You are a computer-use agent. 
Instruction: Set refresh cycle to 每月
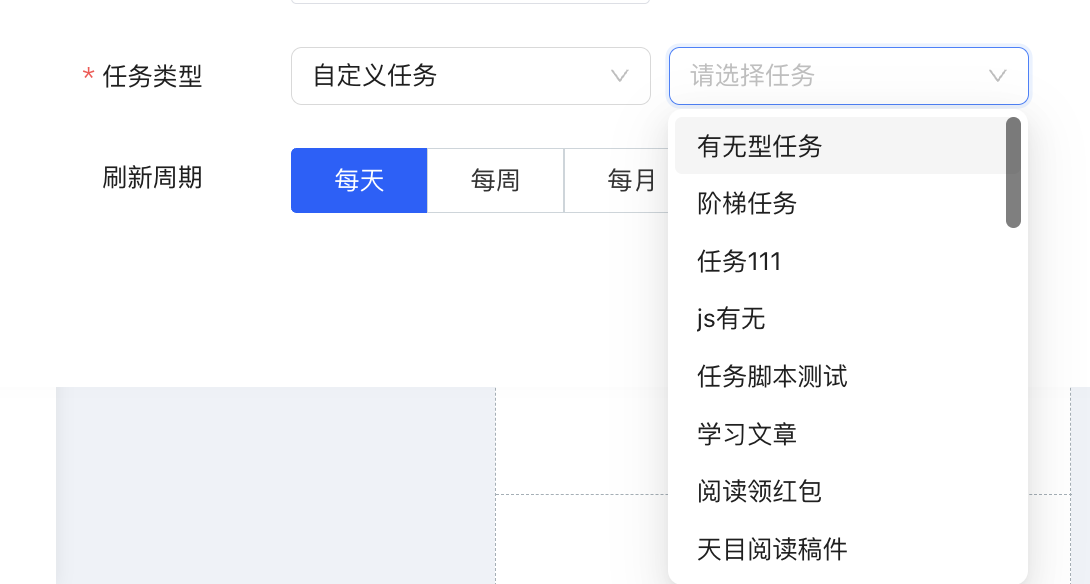[630, 181]
